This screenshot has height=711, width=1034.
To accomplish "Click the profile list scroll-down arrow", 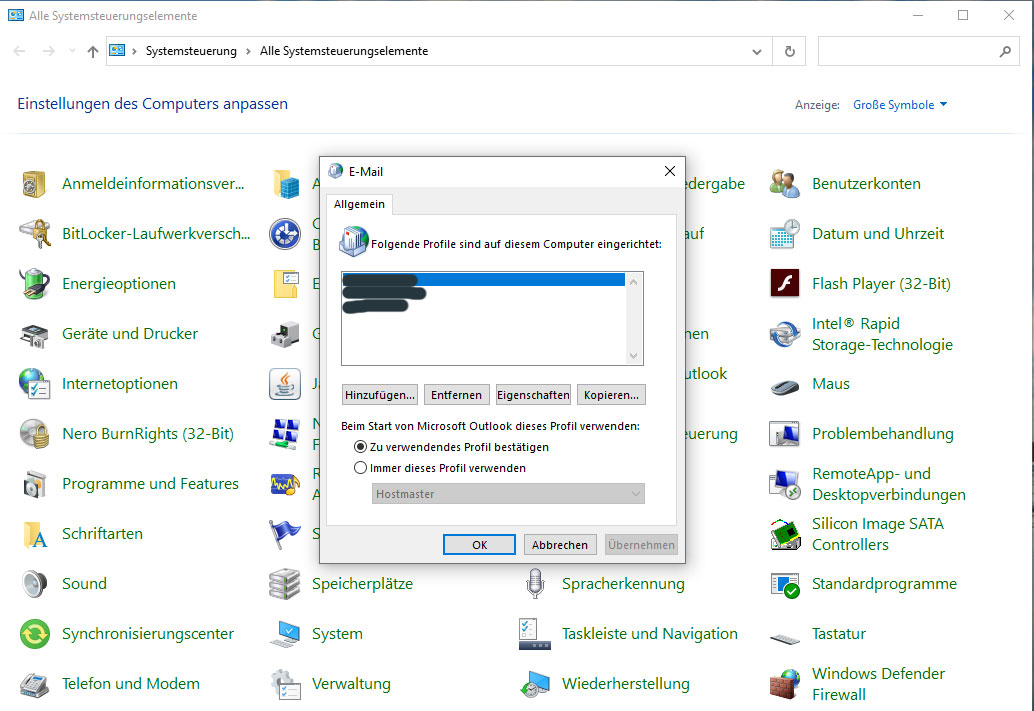I will [x=634, y=356].
